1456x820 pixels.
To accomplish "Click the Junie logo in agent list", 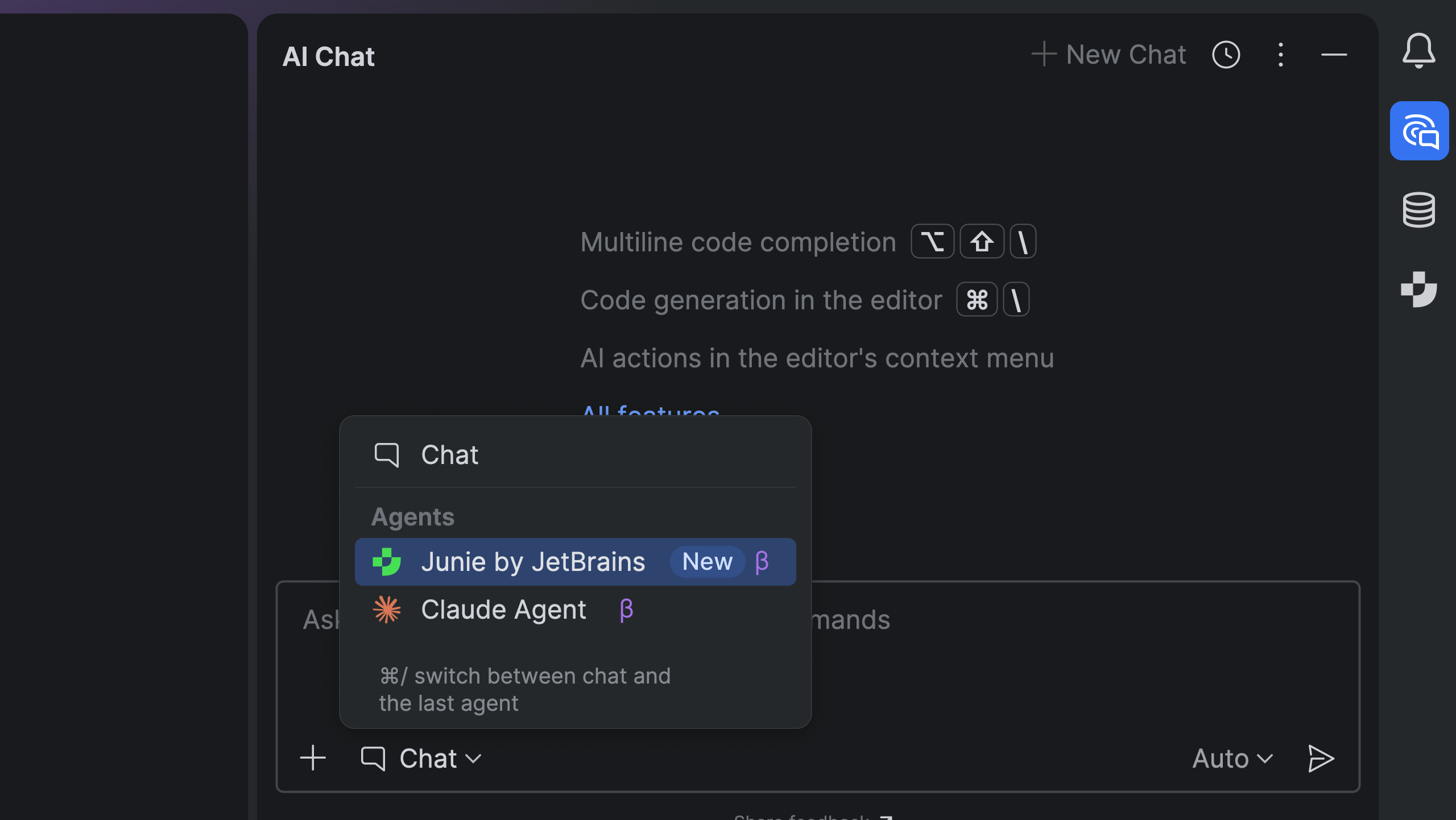I will coord(387,562).
